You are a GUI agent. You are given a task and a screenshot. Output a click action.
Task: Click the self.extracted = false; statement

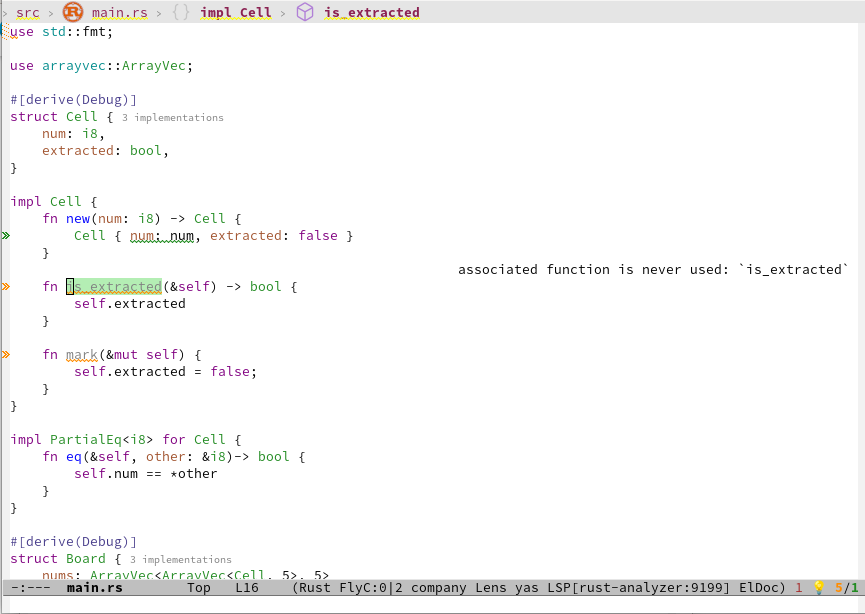tap(165, 371)
